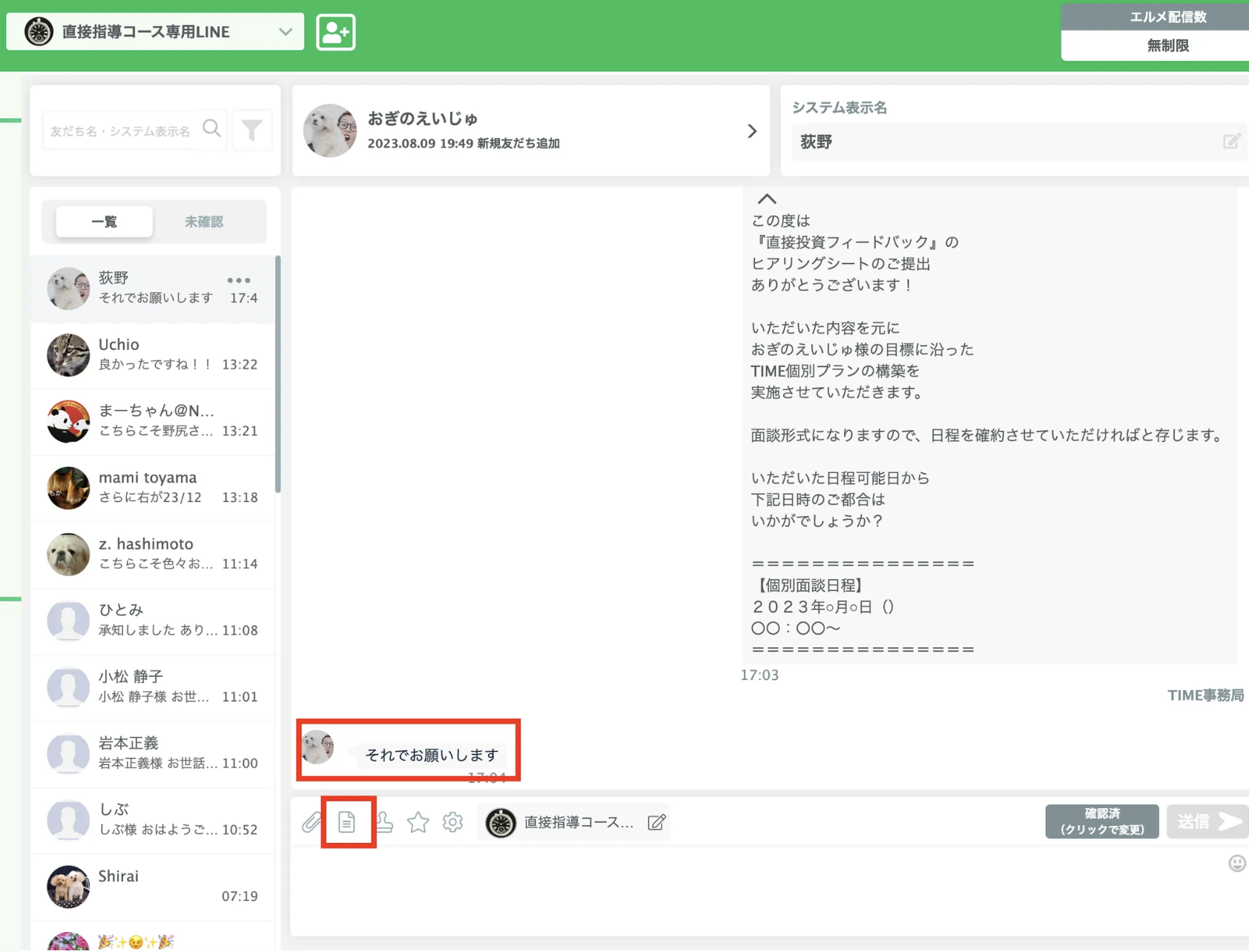Select the stamp icon in the toolbar

384,822
